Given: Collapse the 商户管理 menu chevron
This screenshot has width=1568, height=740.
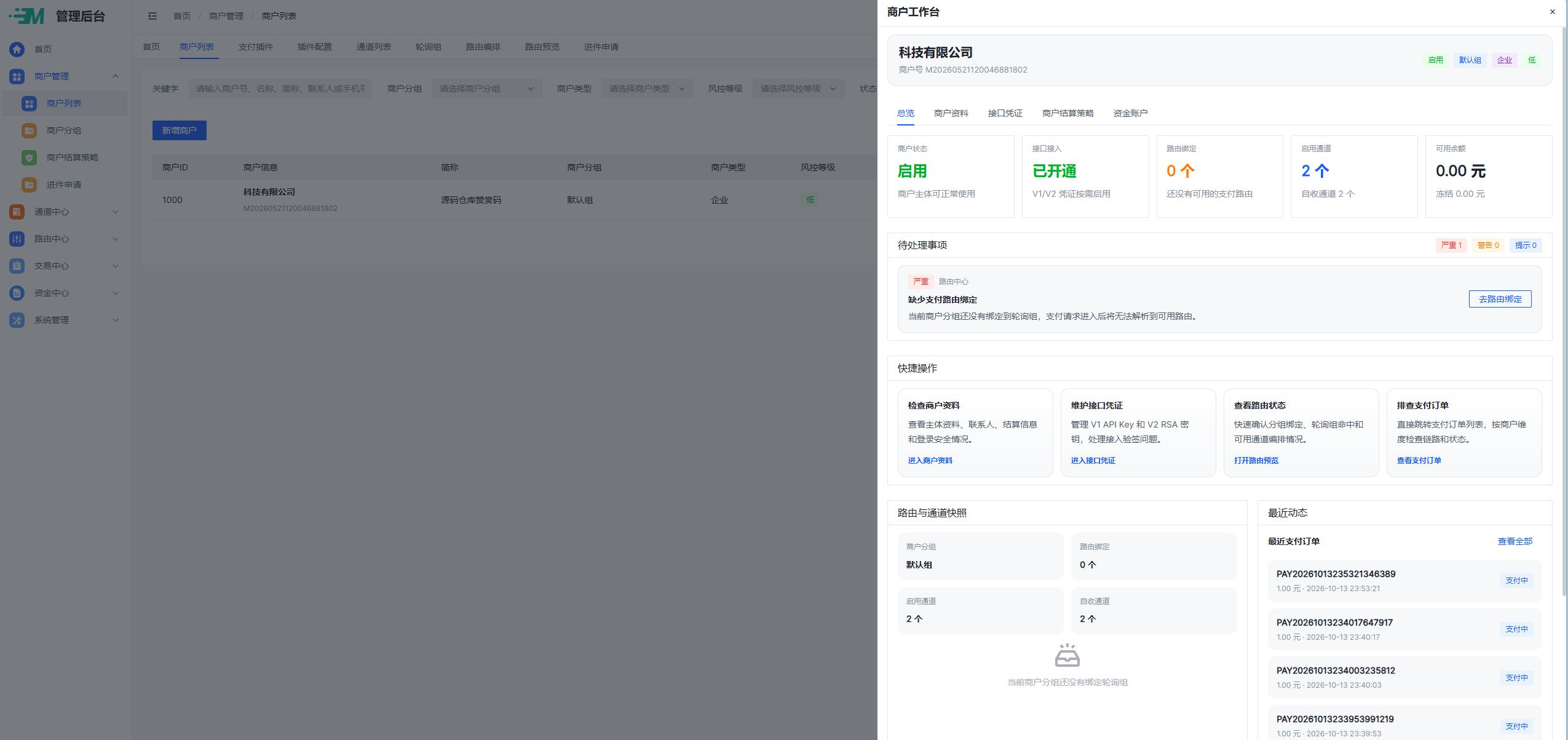Looking at the screenshot, I should click(116, 76).
